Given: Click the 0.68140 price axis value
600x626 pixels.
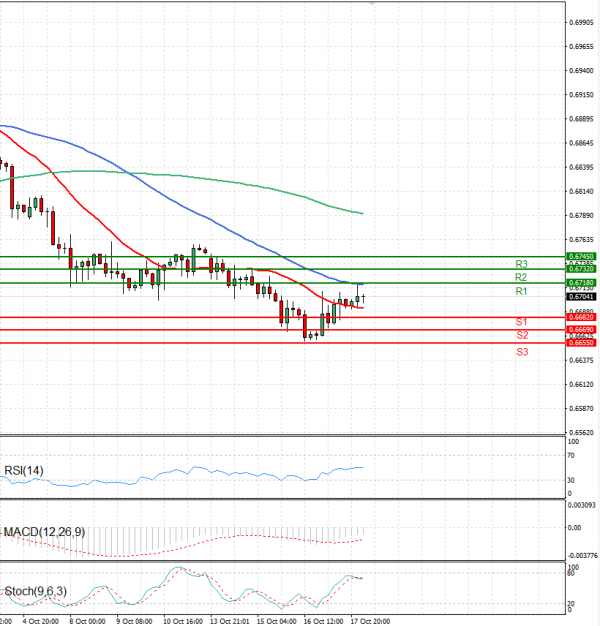Looking at the screenshot, I should pyautogui.click(x=581, y=192).
